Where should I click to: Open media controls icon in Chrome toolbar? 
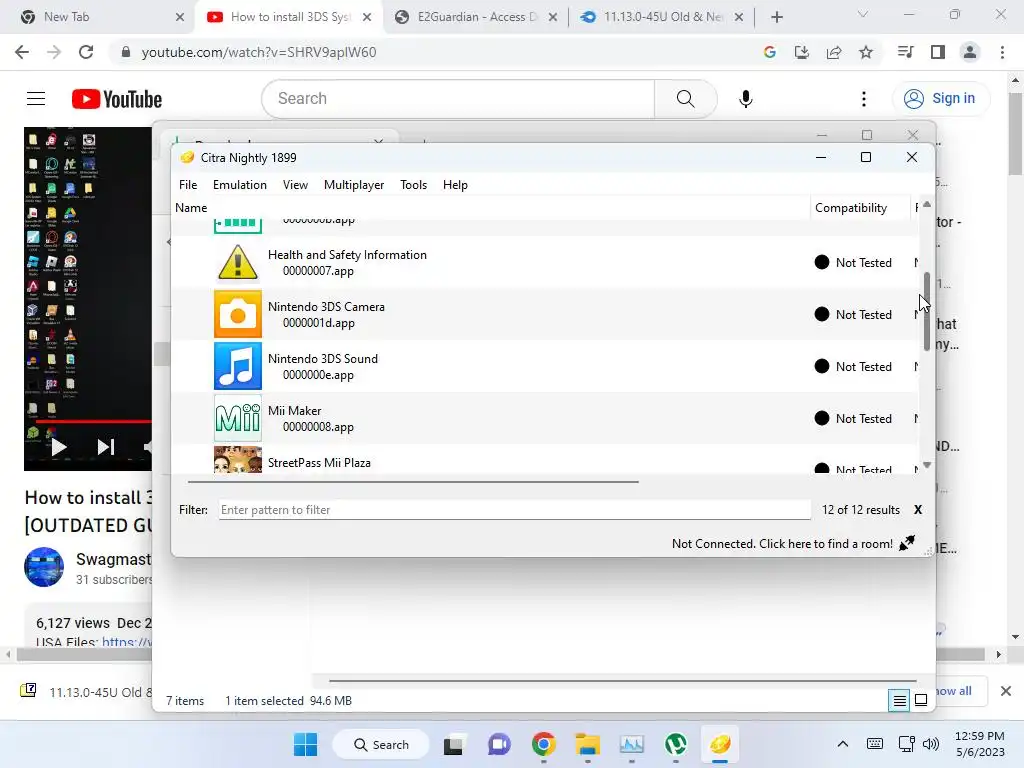[905, 52]
